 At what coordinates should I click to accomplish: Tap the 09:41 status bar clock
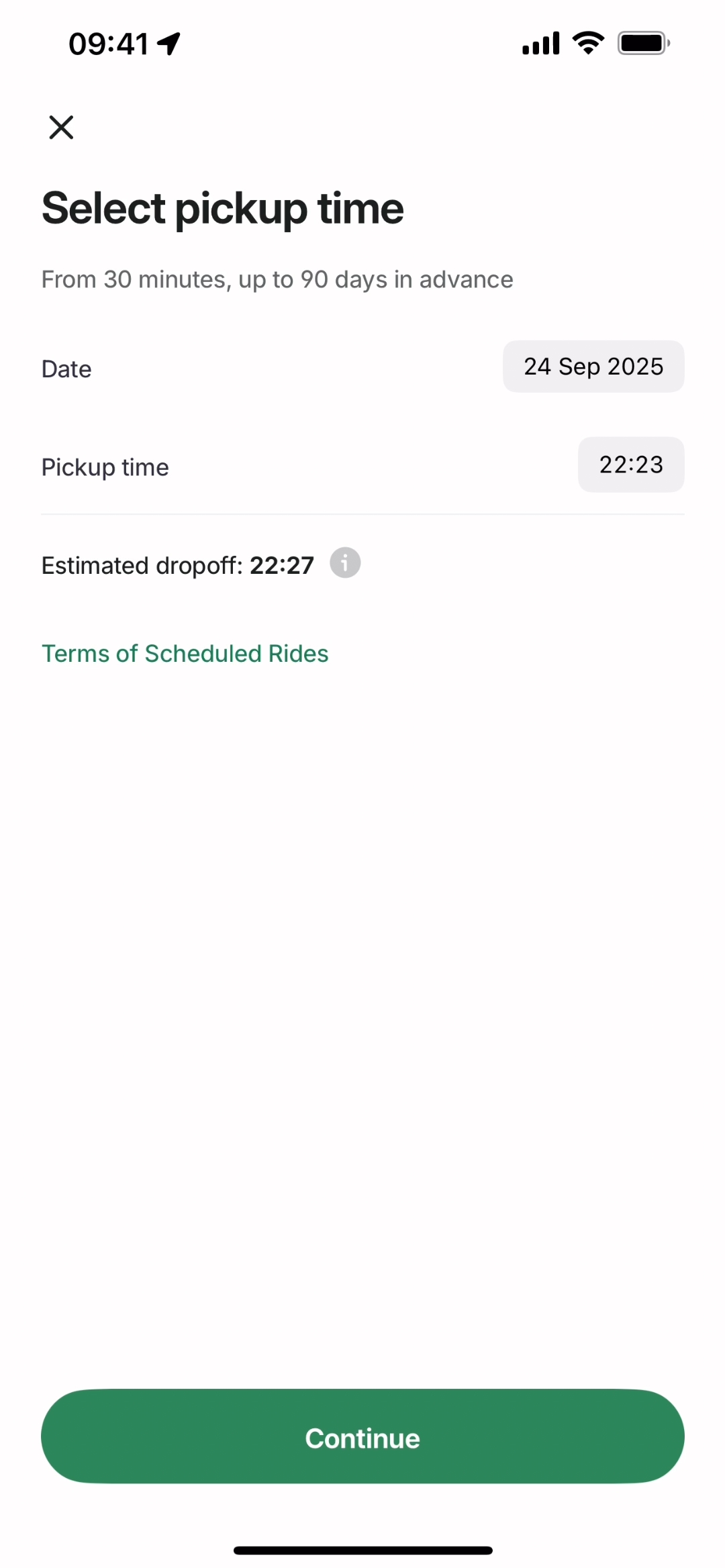108,44
